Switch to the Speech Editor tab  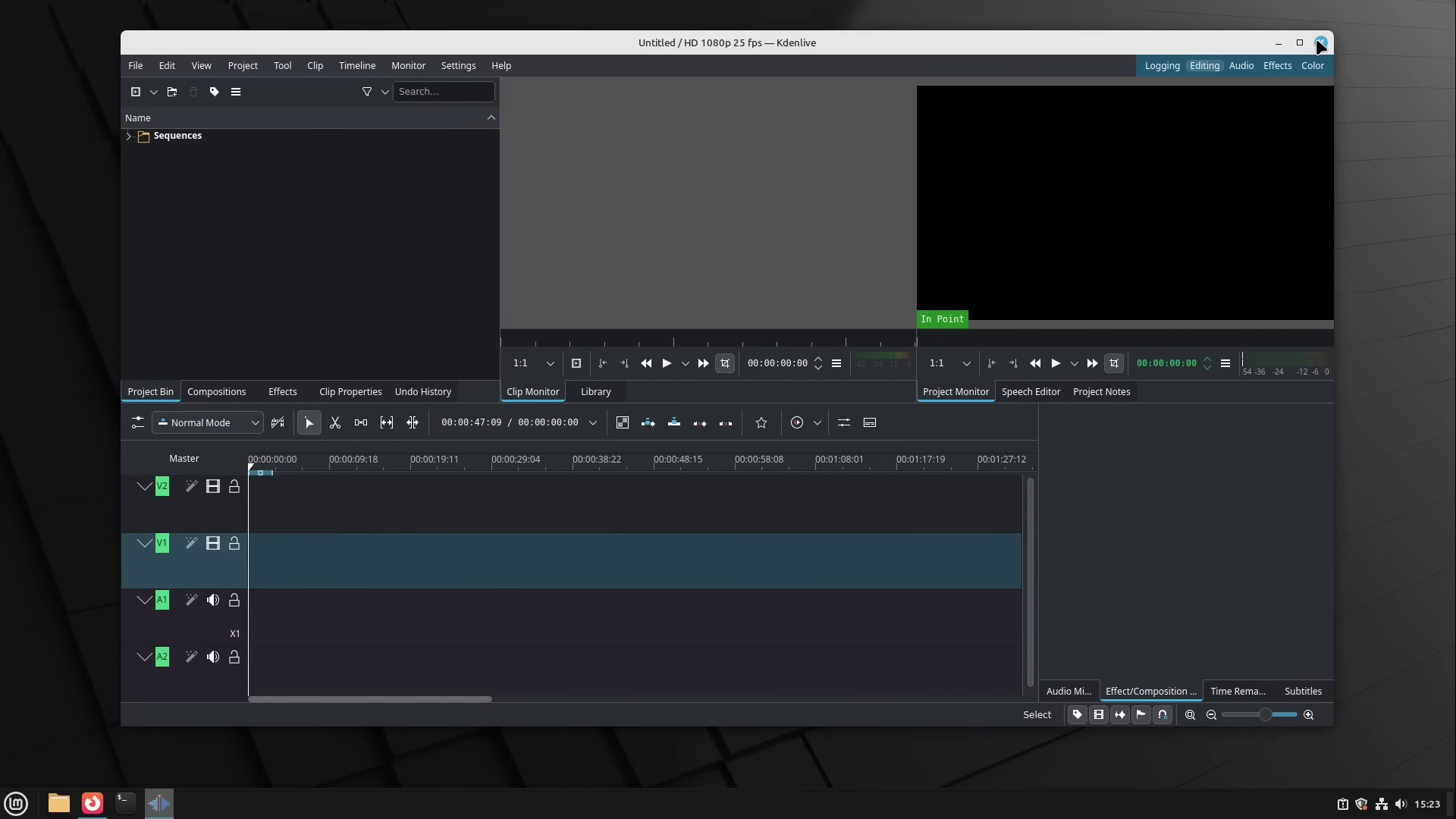coord(1031,391)
